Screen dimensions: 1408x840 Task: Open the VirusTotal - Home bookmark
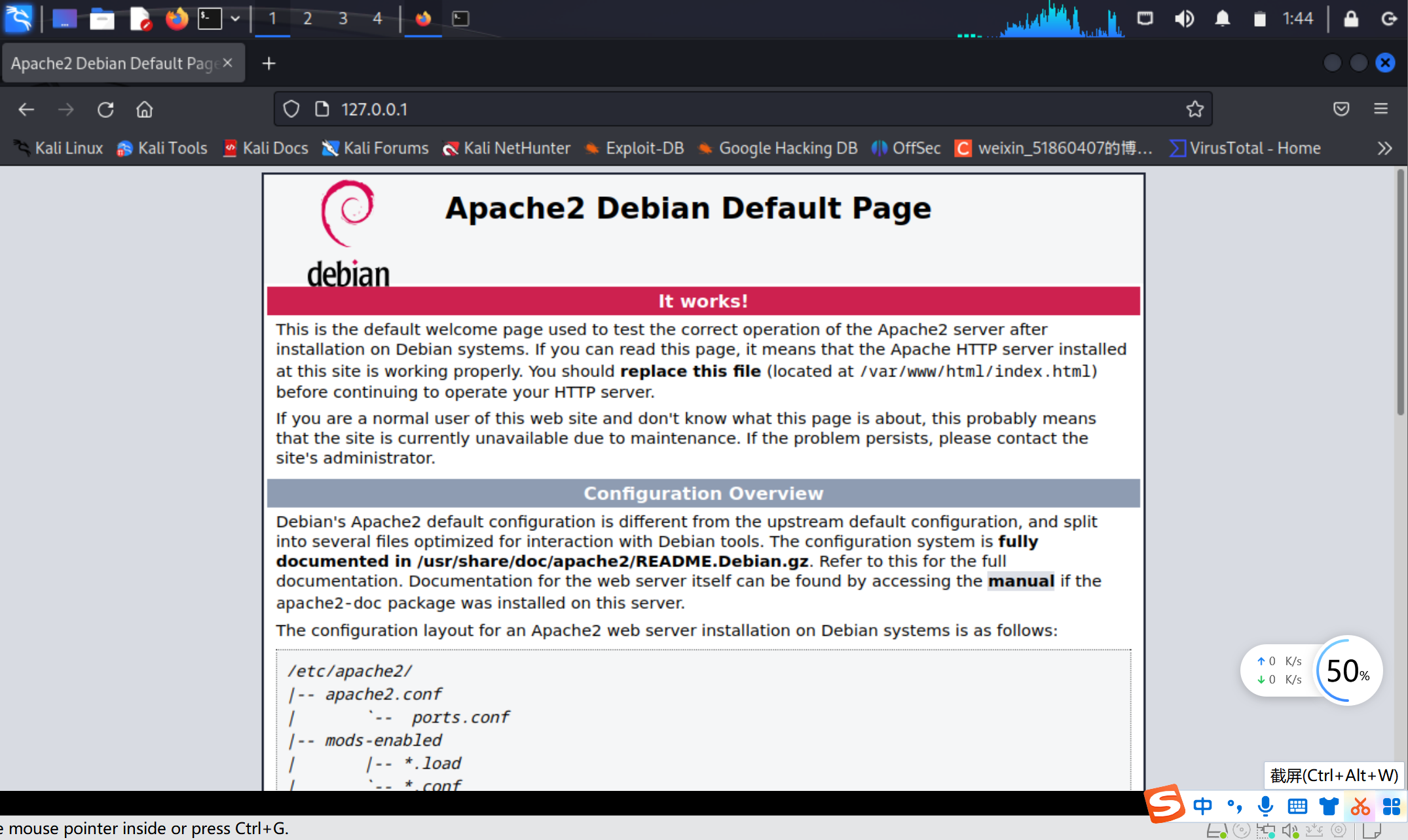[1245, 149]
